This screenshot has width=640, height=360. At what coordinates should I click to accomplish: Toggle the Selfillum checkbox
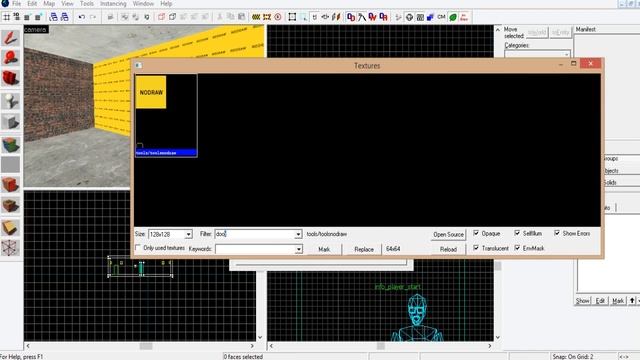[517, 233]
